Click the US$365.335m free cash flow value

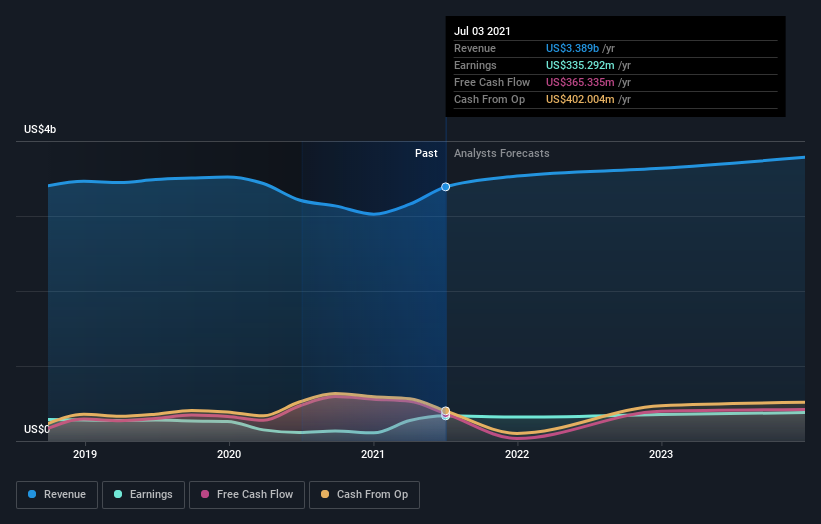[x=580, y=82]
